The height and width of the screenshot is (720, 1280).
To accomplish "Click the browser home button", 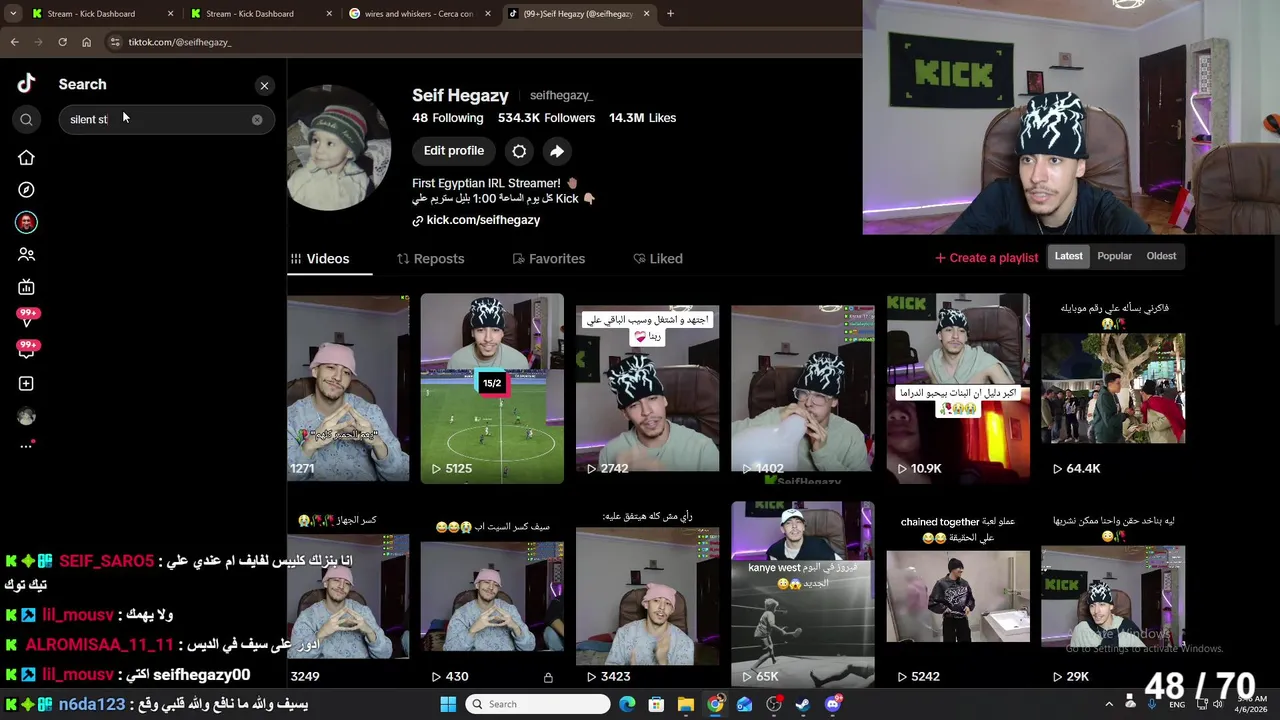I will tap(86, 42).
